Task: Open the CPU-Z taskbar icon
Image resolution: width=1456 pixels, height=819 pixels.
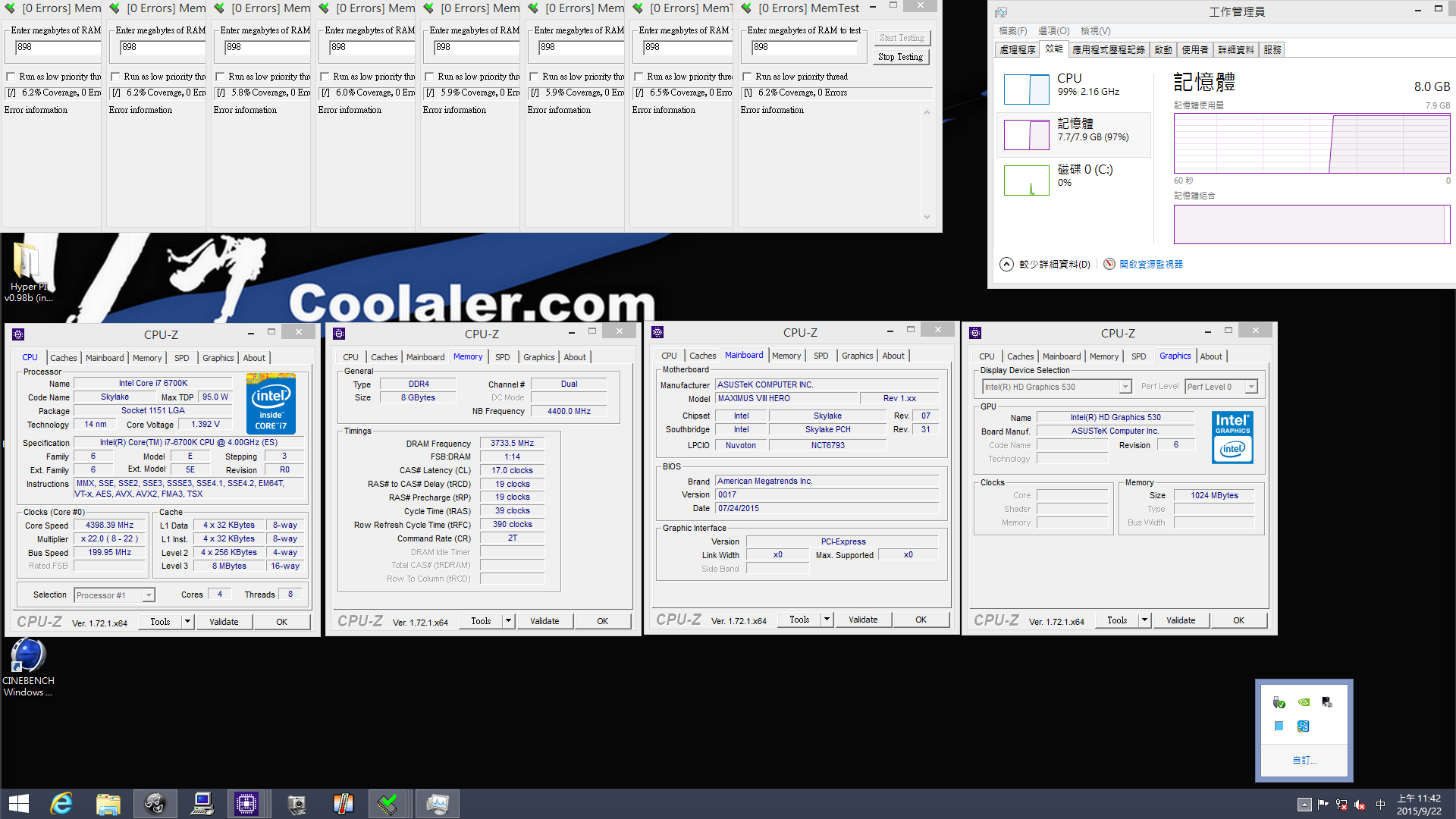Action: 246,804
